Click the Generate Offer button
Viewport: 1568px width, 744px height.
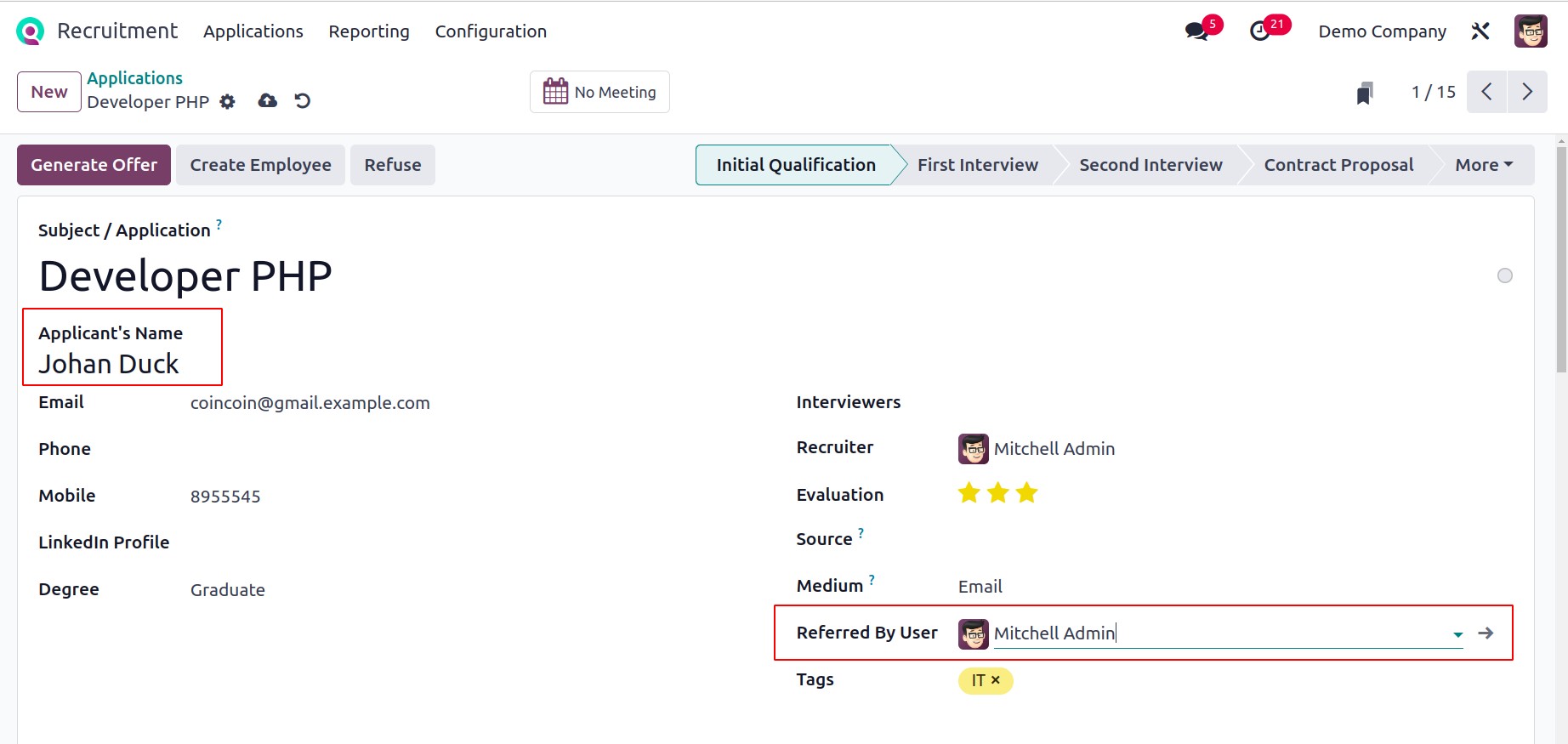click(94, 165)
